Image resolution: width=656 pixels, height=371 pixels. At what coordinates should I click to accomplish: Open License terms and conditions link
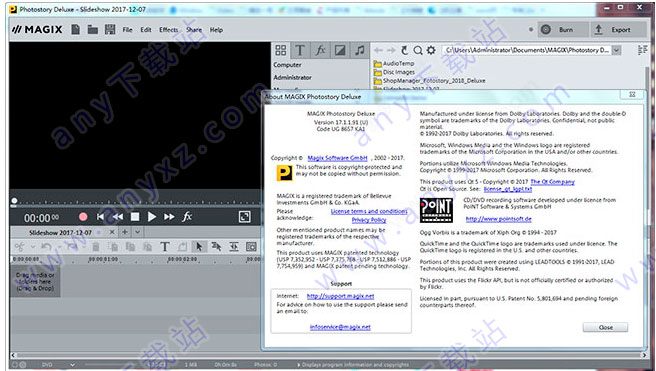click(x=369, y=211)
